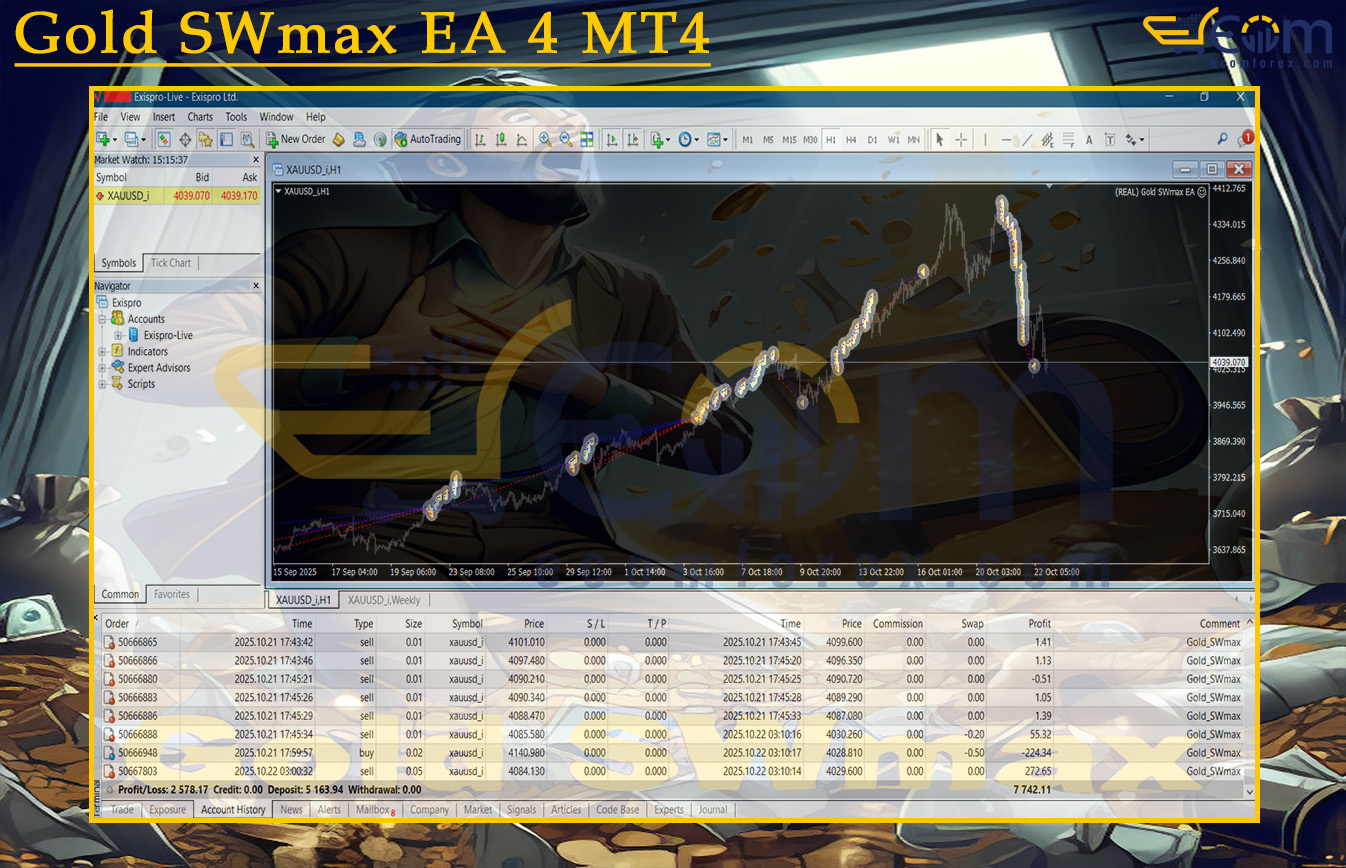Image resolution: width=1346 pixels, height=868 pixels.
Task: Click the tile windows icon
Action: click(x=587, y=140)
